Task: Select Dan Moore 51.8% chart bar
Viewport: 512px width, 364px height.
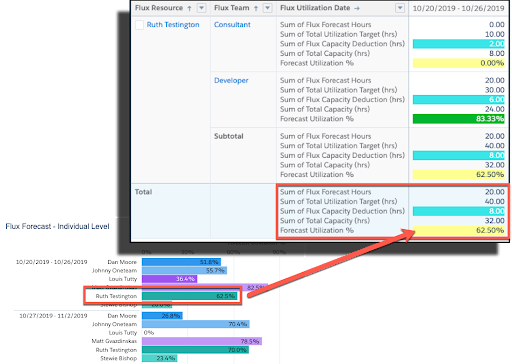Action: 181,262
